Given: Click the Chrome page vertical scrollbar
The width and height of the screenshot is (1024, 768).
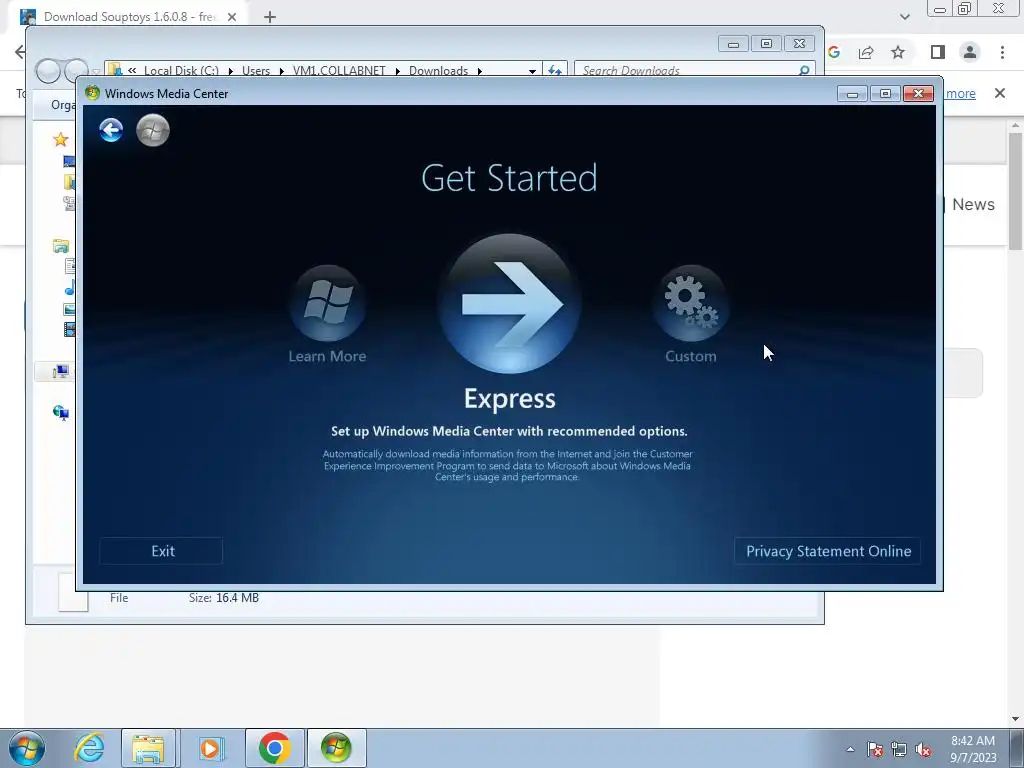Looking at the screenshot, I should pyautogui.click(x=1016, y=191).
